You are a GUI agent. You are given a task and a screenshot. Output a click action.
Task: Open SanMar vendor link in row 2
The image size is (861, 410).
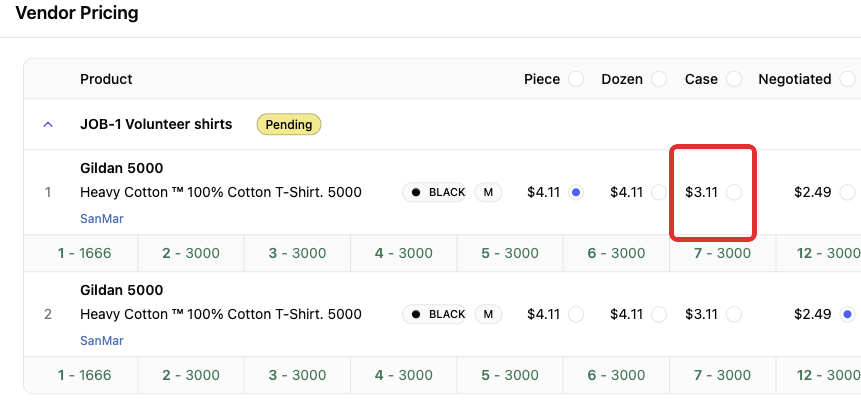coord(102,341)
